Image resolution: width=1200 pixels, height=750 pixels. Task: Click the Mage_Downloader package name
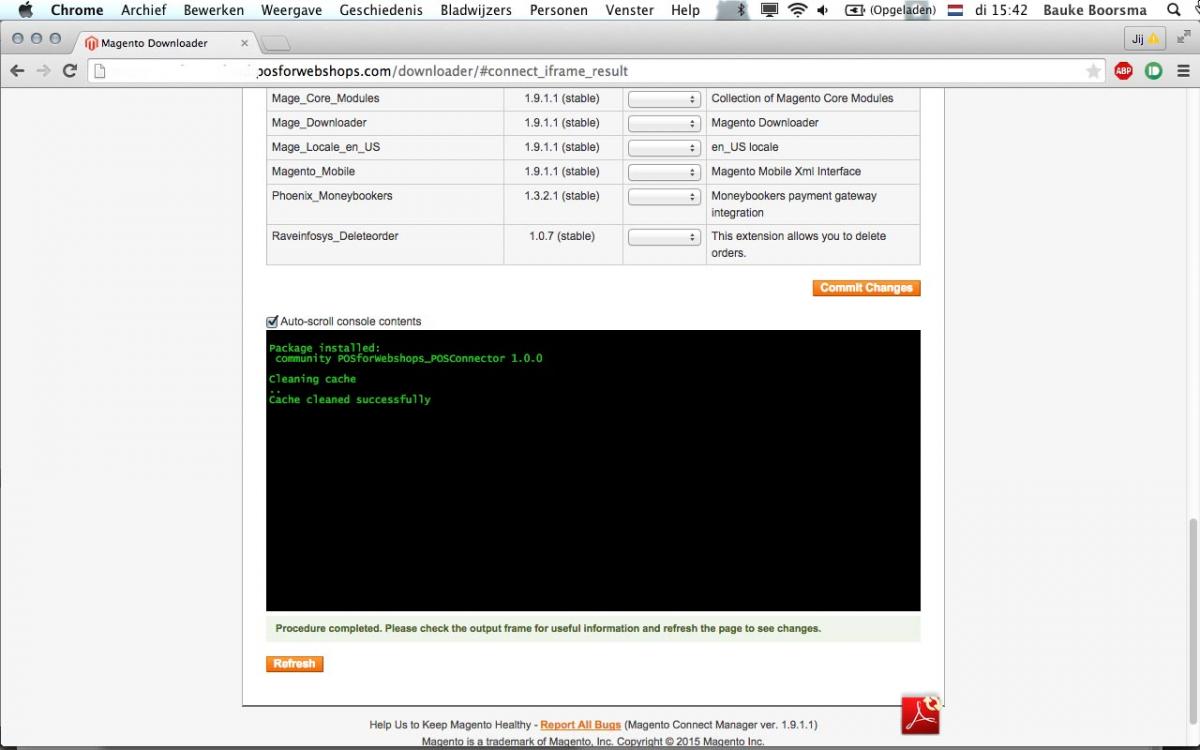319,122
